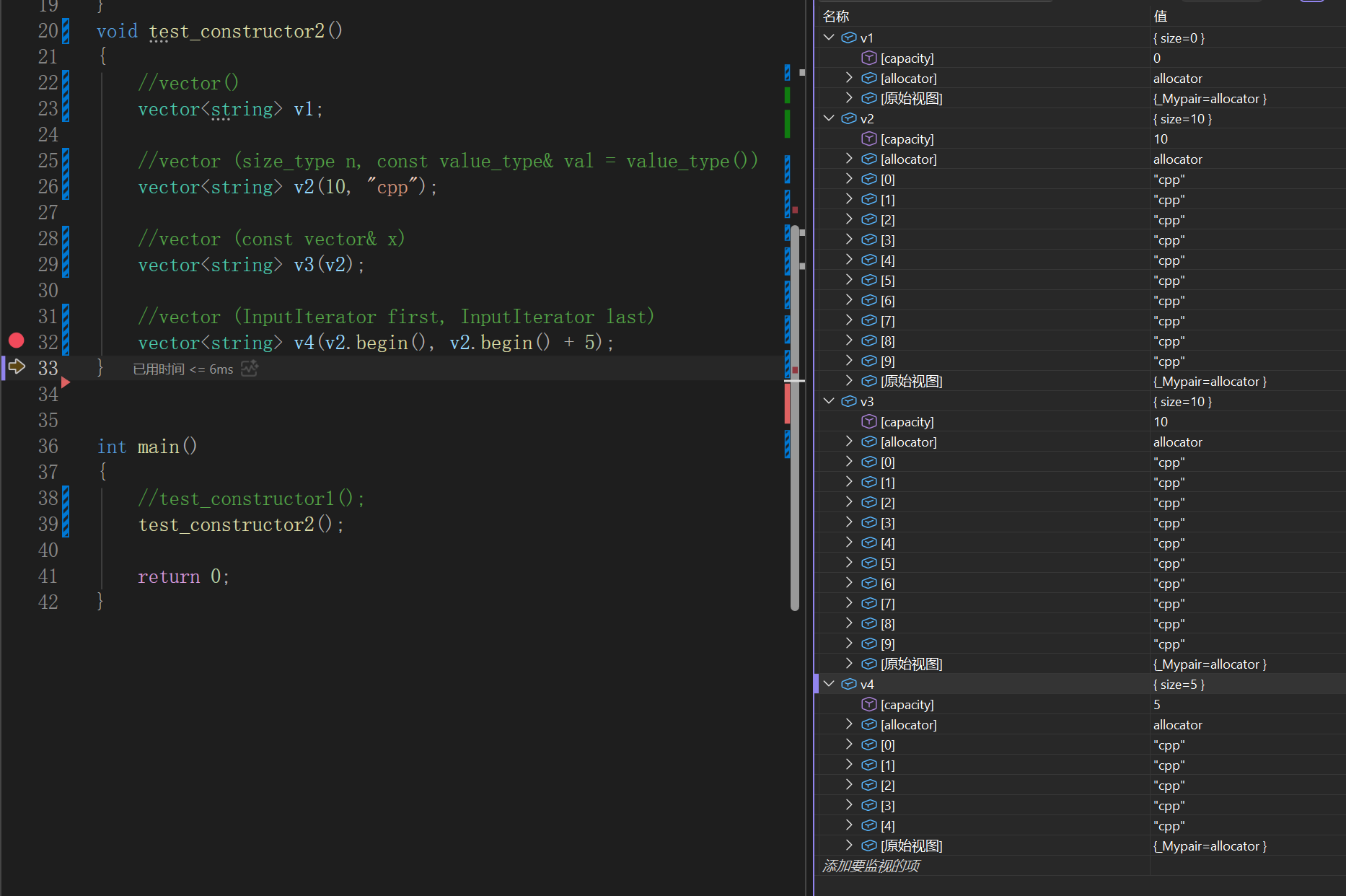Click the icon of v3 element [2]
1346x896 pixels.
click(x=869, y=502)
